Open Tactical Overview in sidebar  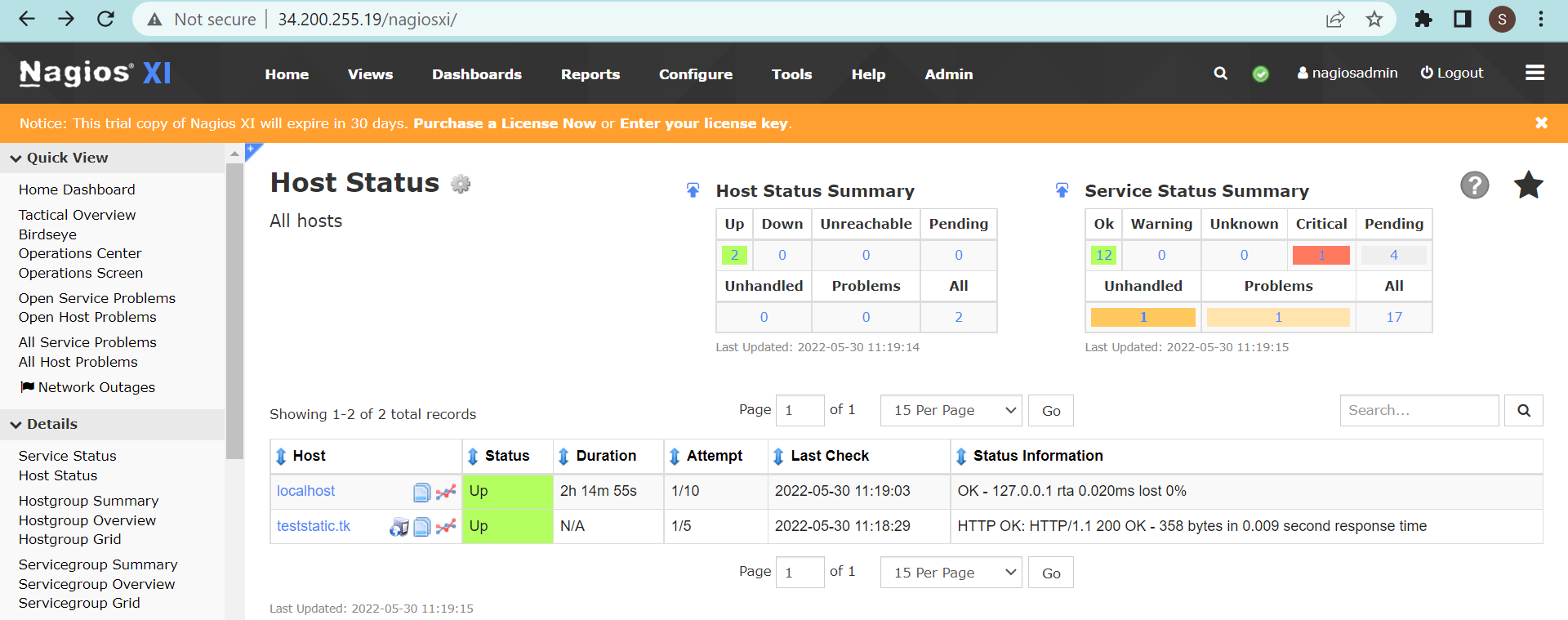click(78, 215)
